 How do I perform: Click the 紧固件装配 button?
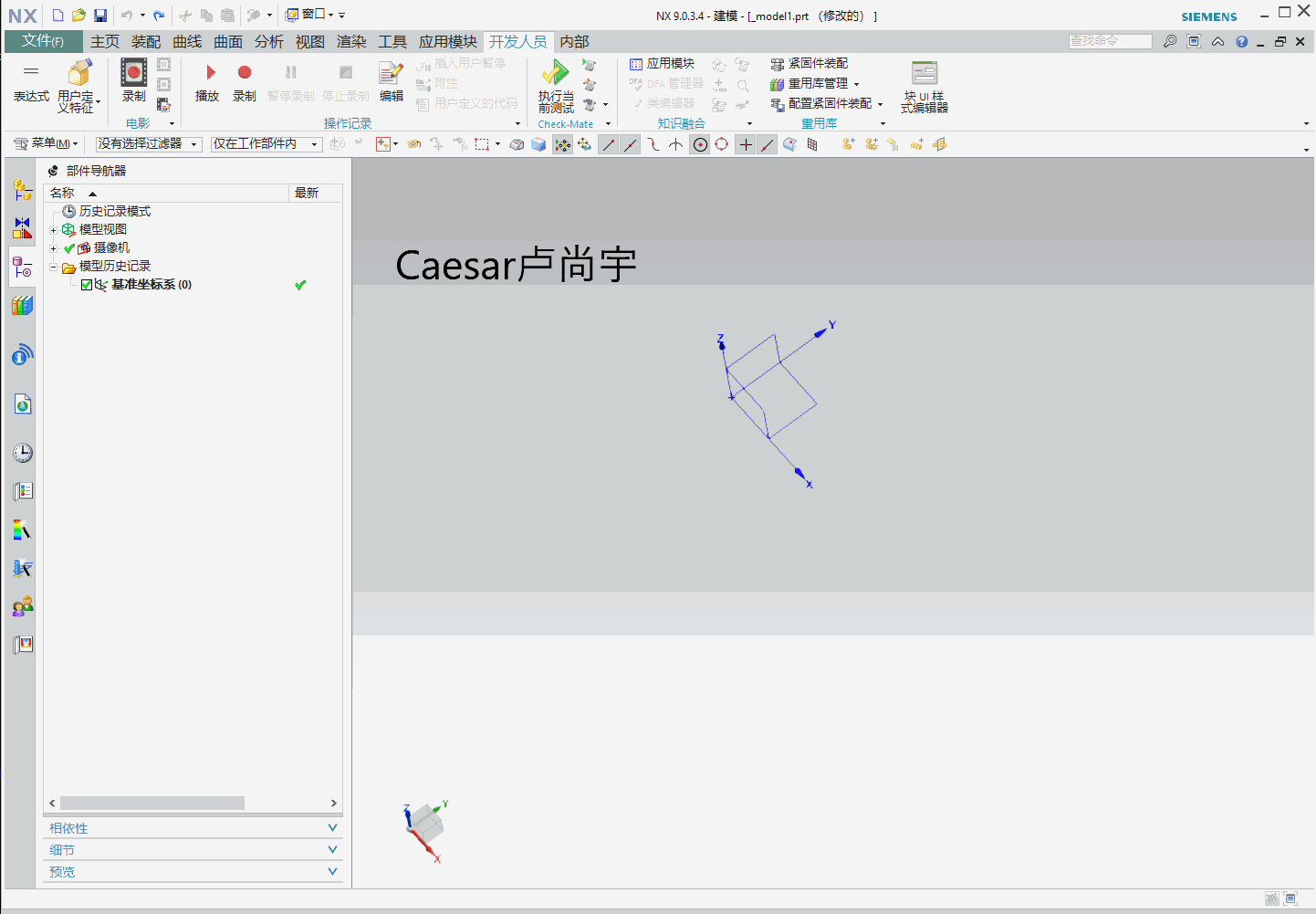pos(809,64)
